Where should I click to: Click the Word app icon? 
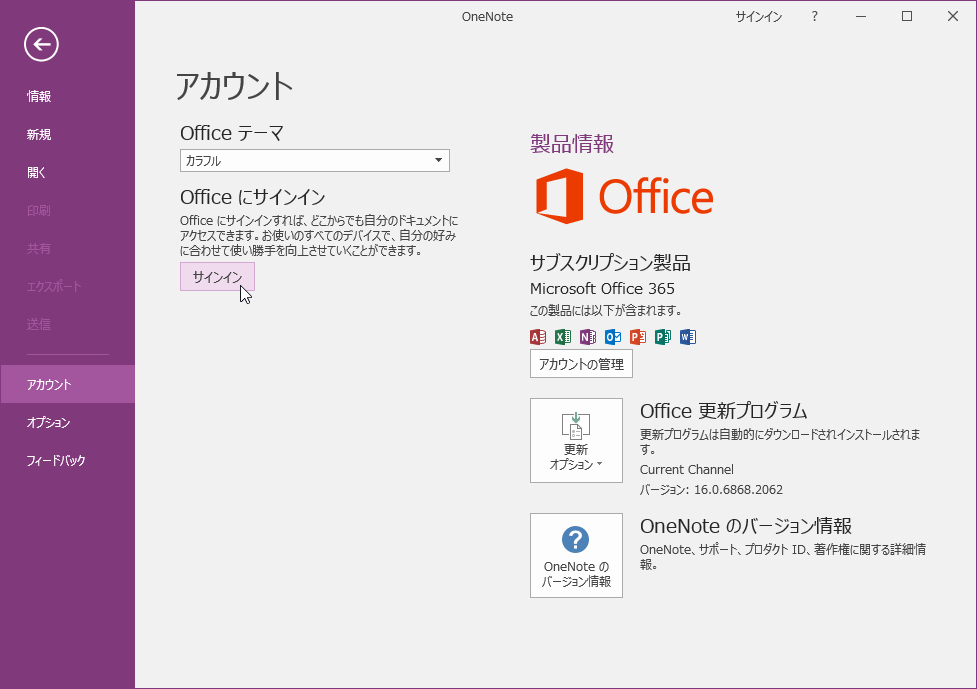pos(687,337)
